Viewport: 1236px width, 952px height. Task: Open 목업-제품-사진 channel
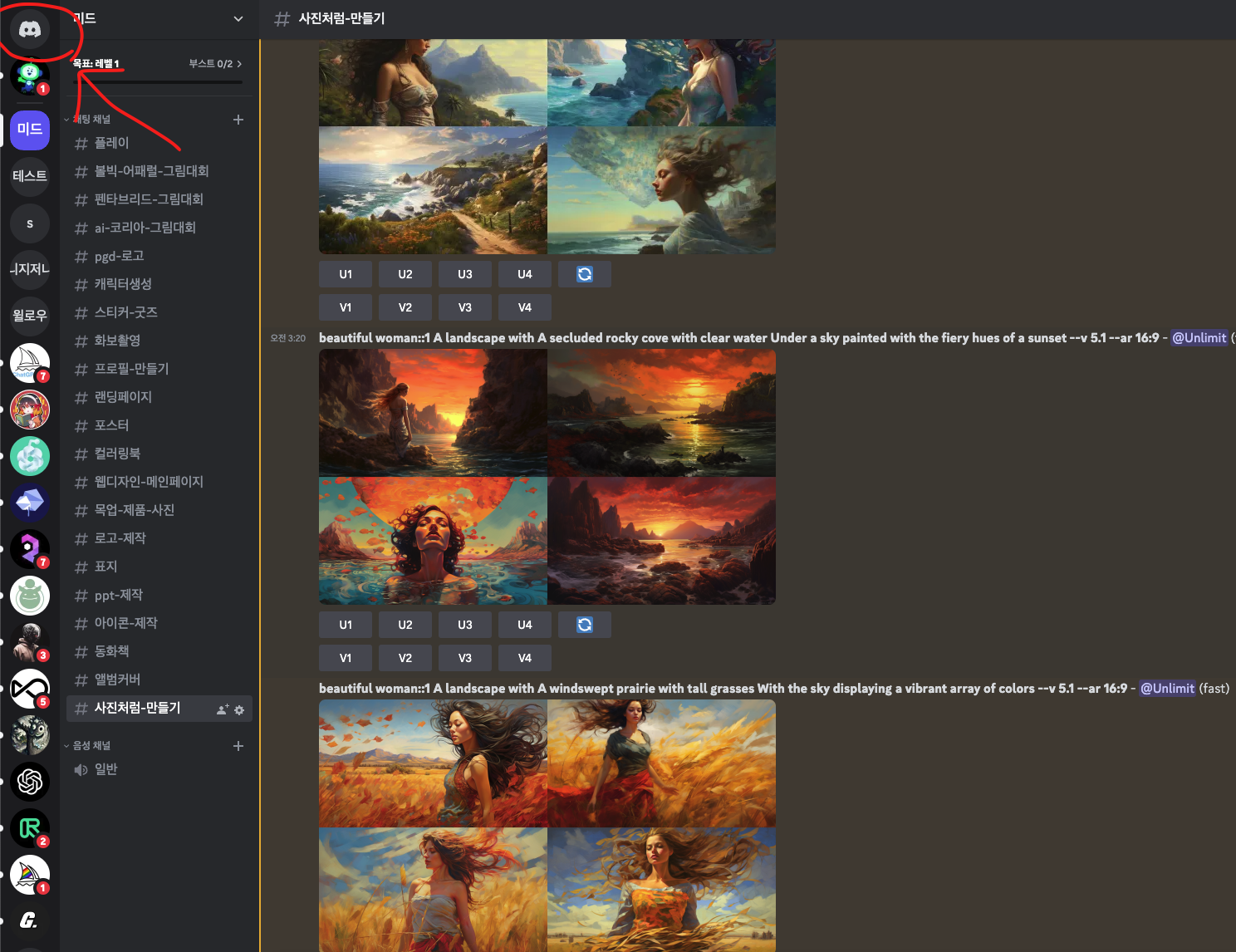click(159, 510)
